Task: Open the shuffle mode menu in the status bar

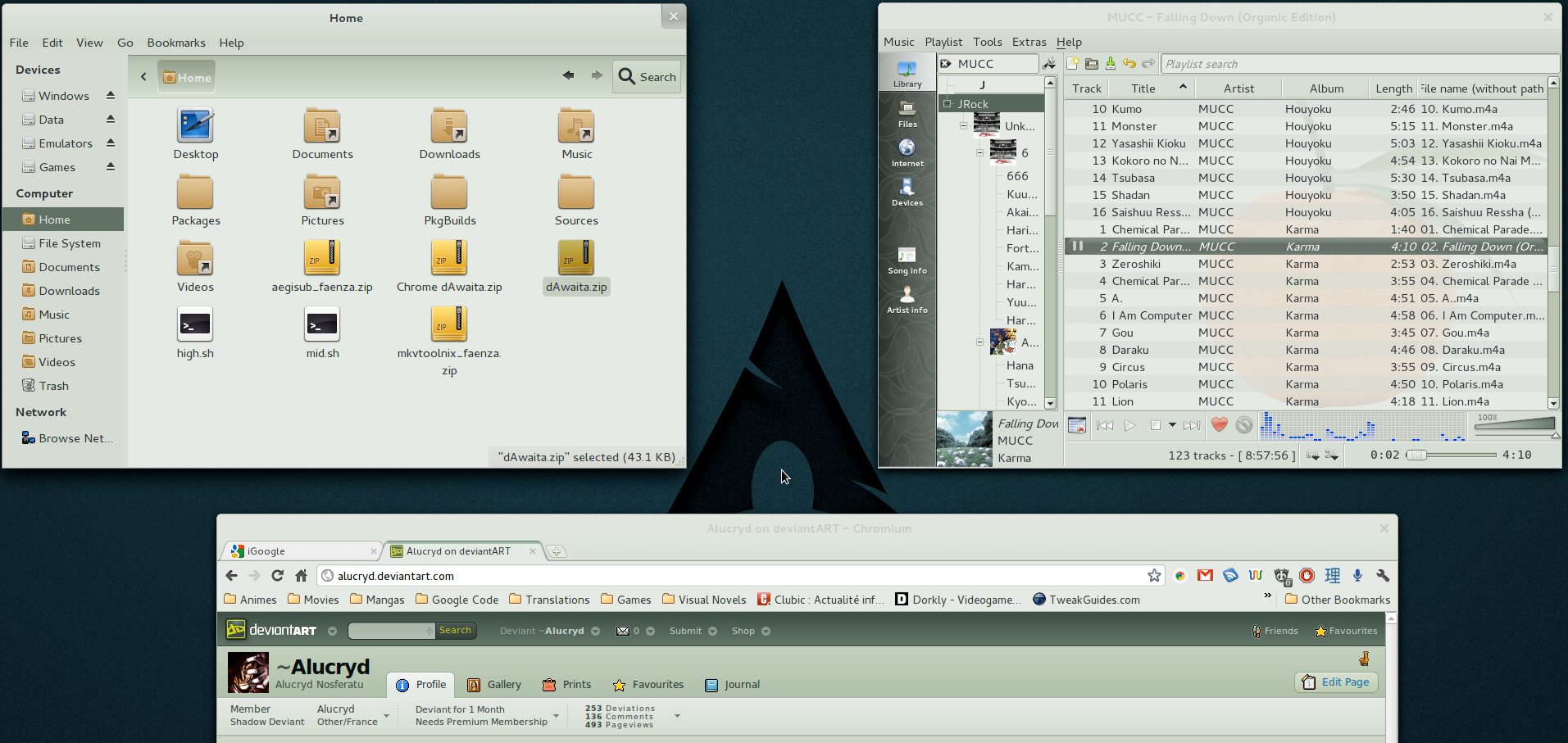Action: coord(1332,455)
